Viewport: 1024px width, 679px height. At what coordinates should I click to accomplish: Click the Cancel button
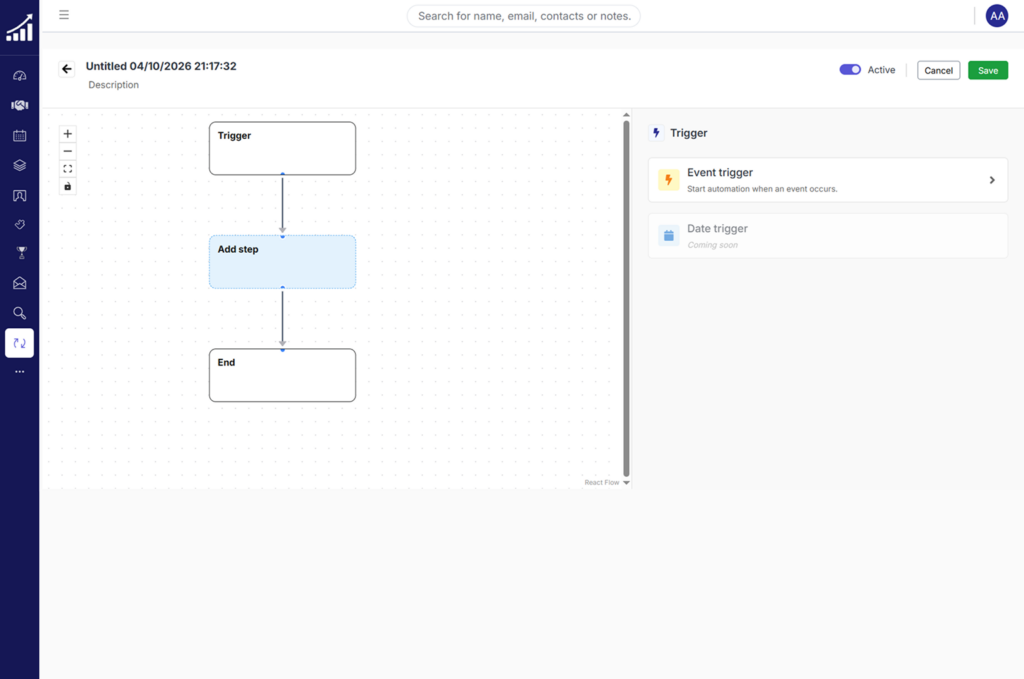(938, 70)
